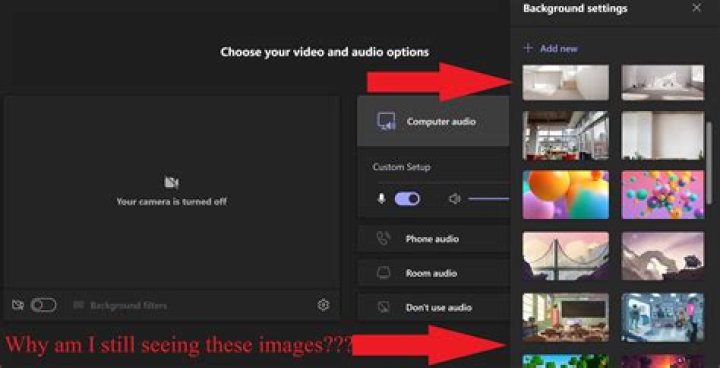Toggle the microphone switch off

[407, 198]
